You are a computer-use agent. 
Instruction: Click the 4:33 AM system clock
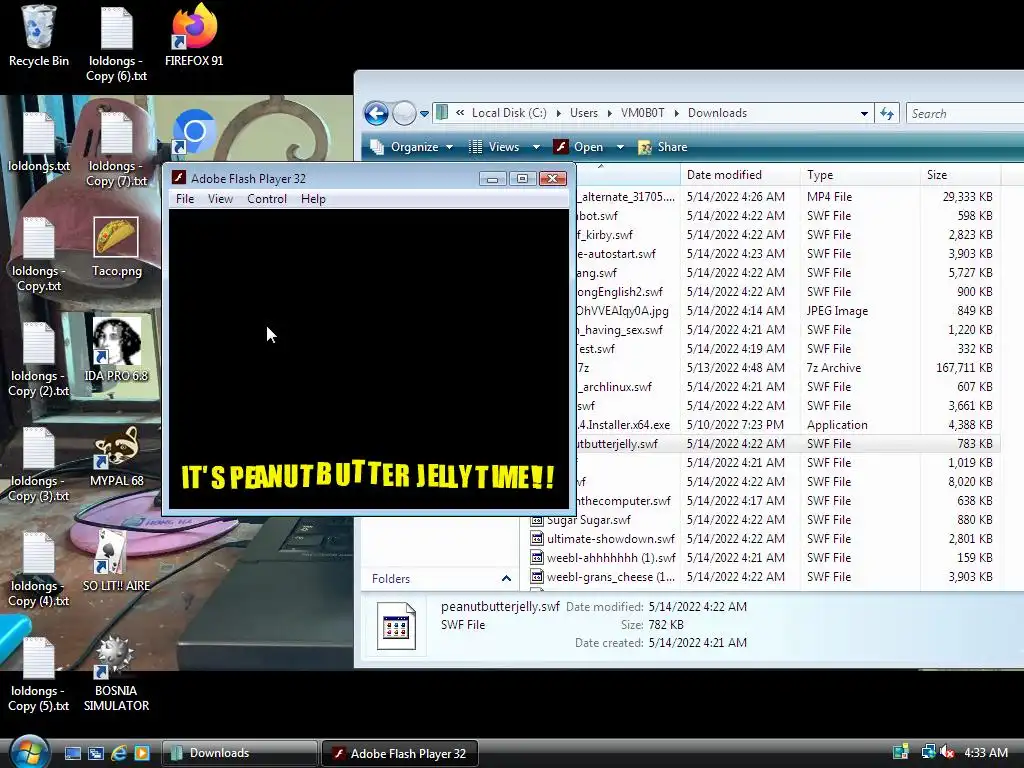[985, 752]
